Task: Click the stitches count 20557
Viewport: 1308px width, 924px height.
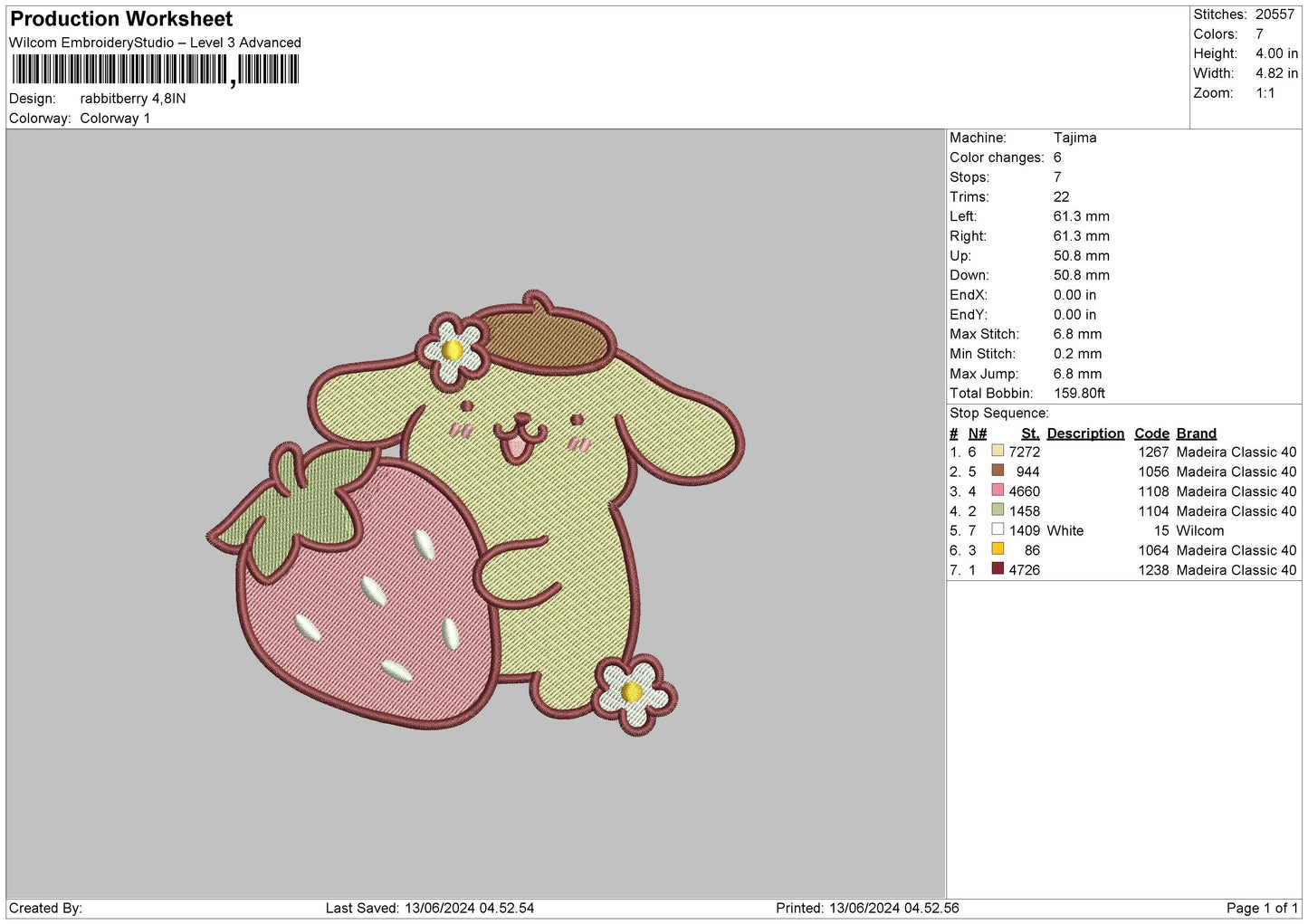Action: coord(1275,14)
